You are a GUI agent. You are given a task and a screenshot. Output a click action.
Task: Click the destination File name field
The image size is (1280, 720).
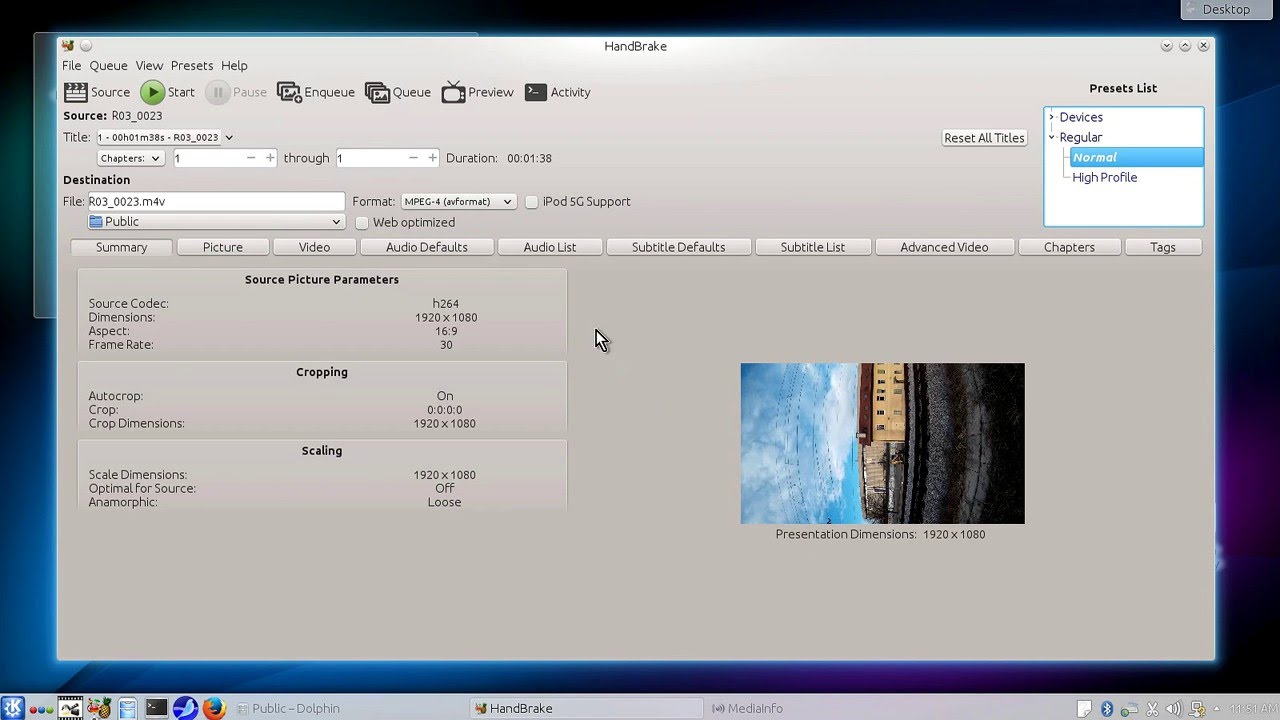(216, 201)
